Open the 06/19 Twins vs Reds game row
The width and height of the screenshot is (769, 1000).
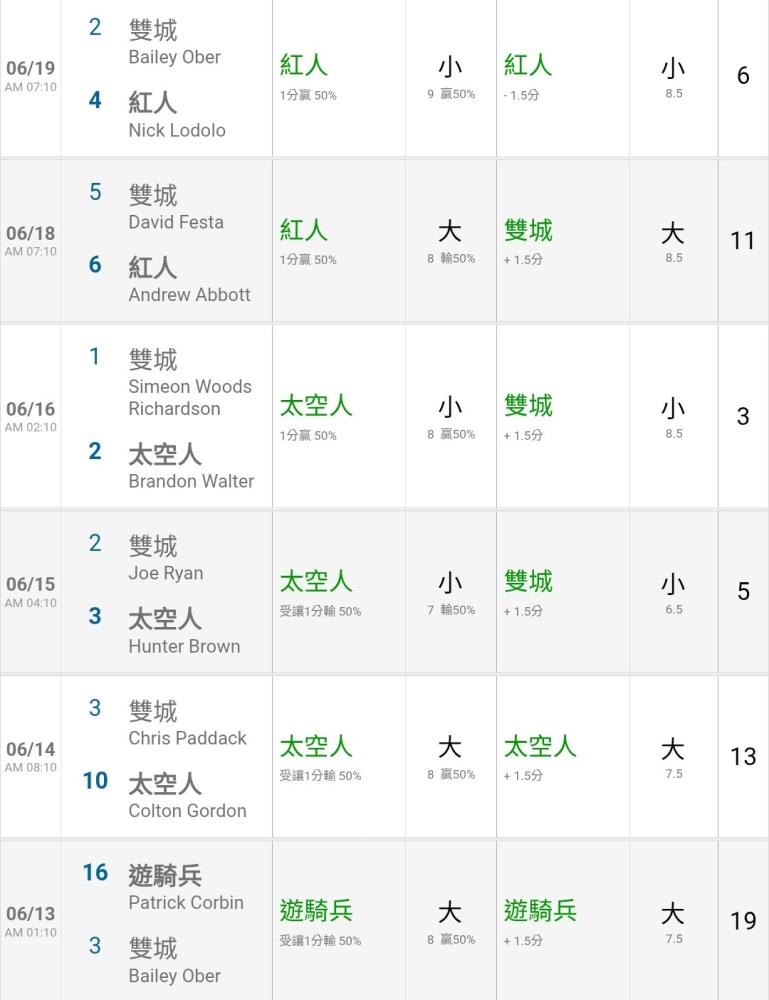point(384,77)
